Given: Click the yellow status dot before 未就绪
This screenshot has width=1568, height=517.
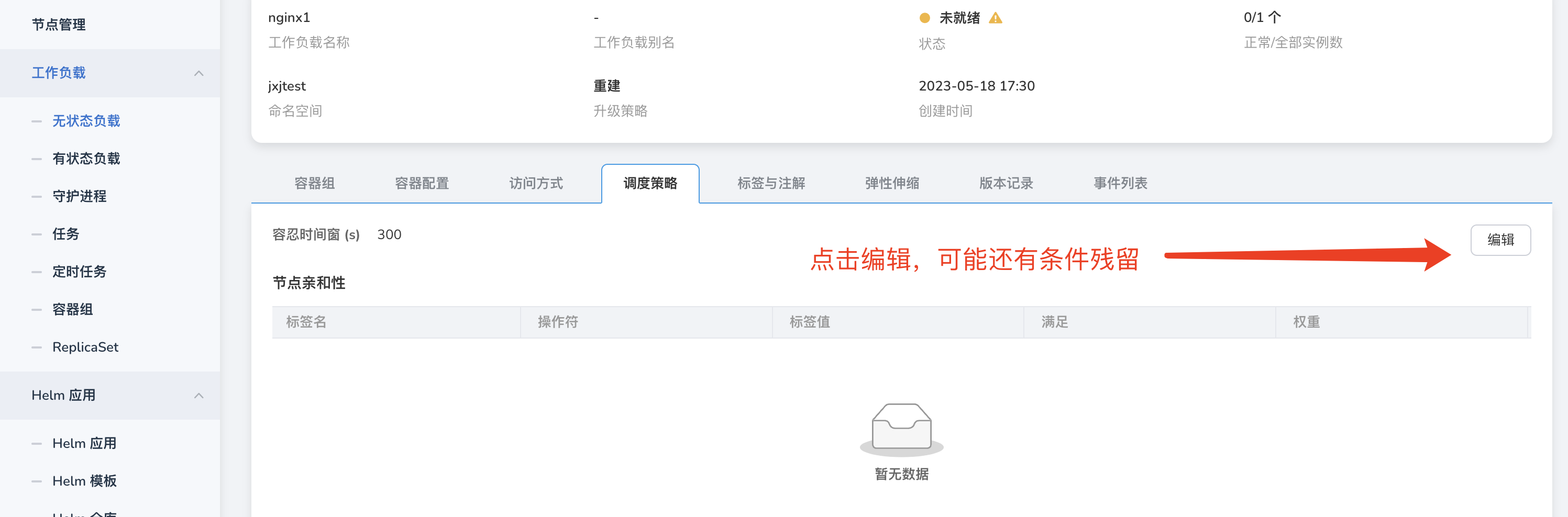Looking at the screenshot, I should tap(924, 18).
